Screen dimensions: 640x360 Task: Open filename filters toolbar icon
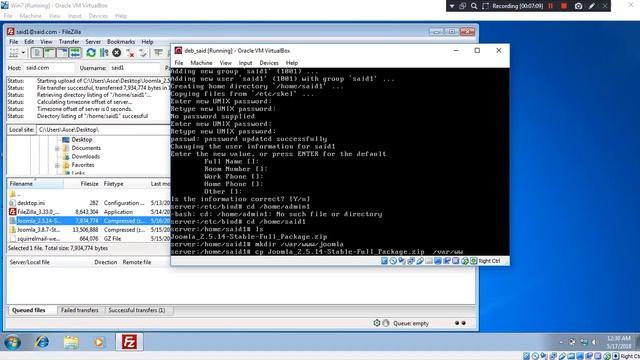(x=158, y=53)
